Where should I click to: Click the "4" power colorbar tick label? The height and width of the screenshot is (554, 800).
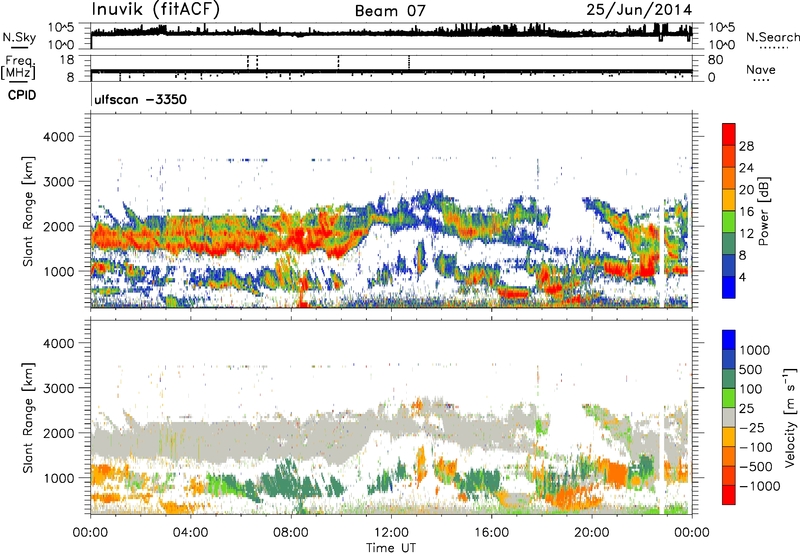pyautogui.click(x=743, y=277)
